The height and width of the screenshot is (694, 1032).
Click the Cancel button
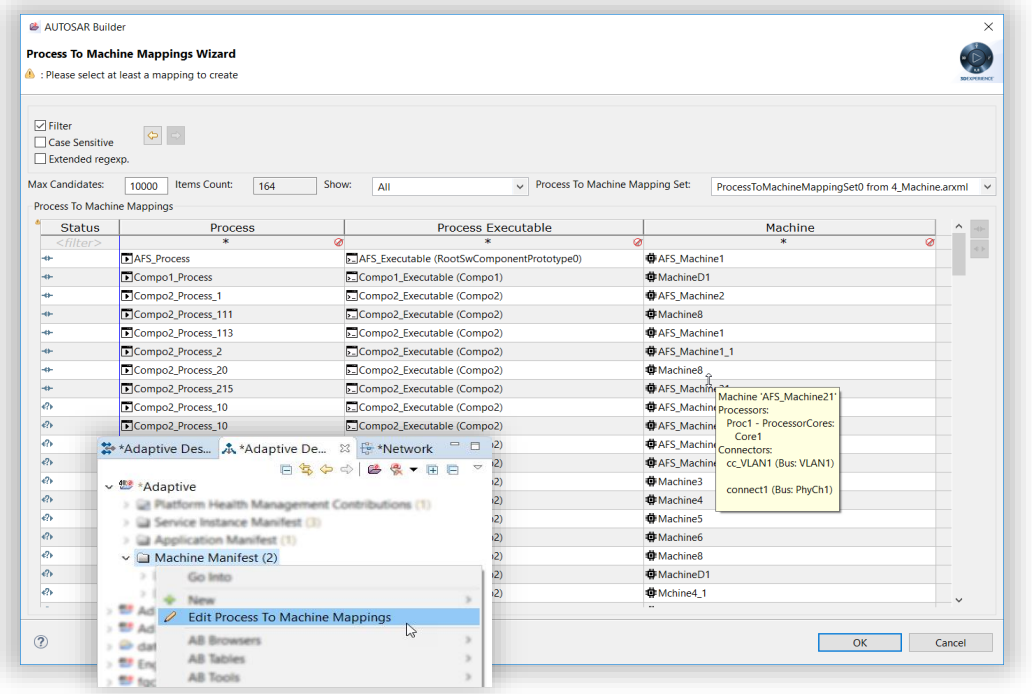(x=950, y=643)
